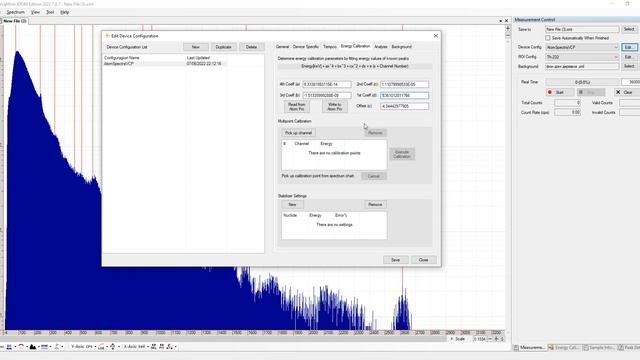Open the Tool menu
This screenshot has width=640, height=360.
(50, 12)
